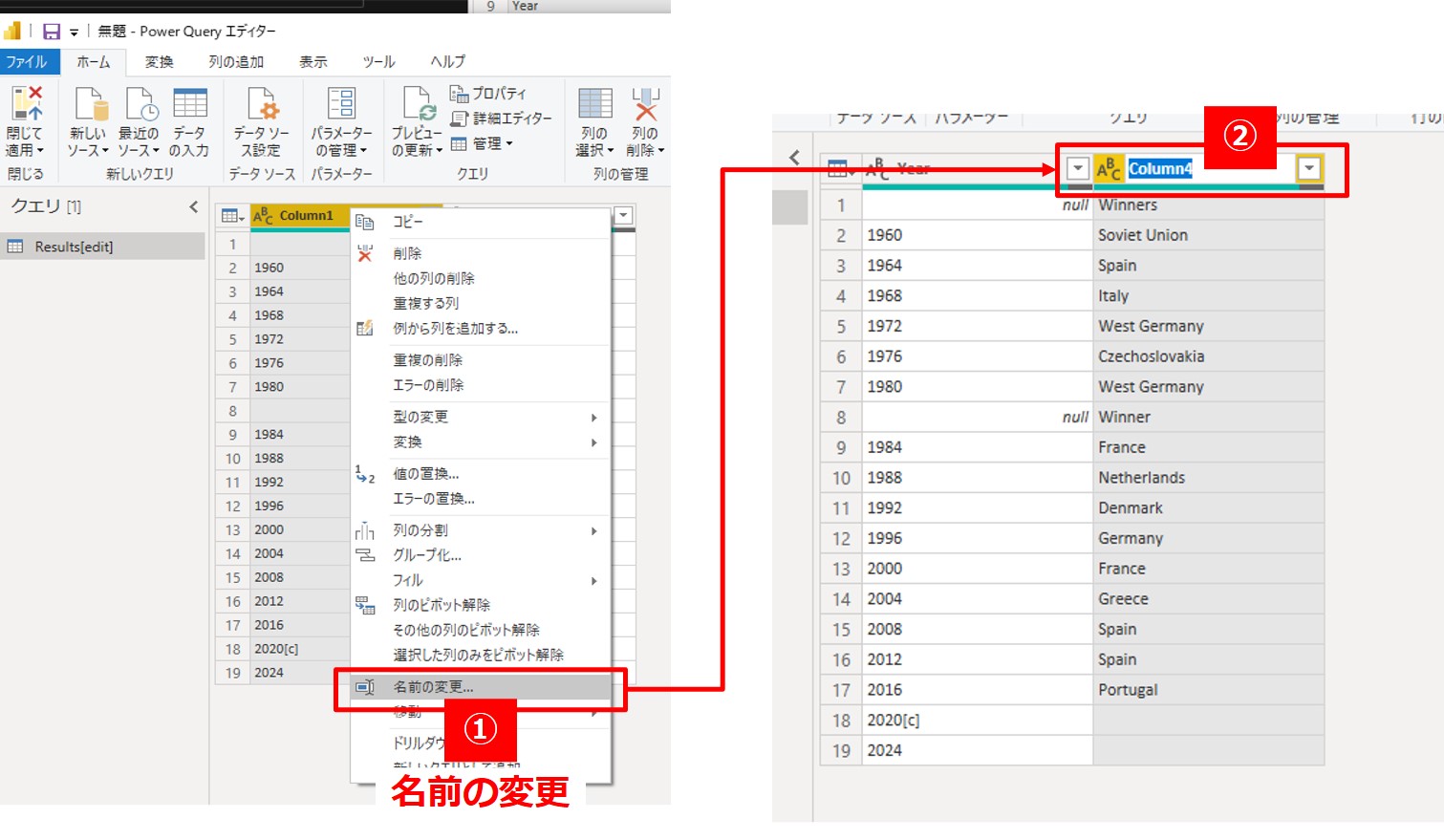Expand the Manage (管理) dropdown
The height and width of the screenshot is (840, 1444).
point(484,144)
